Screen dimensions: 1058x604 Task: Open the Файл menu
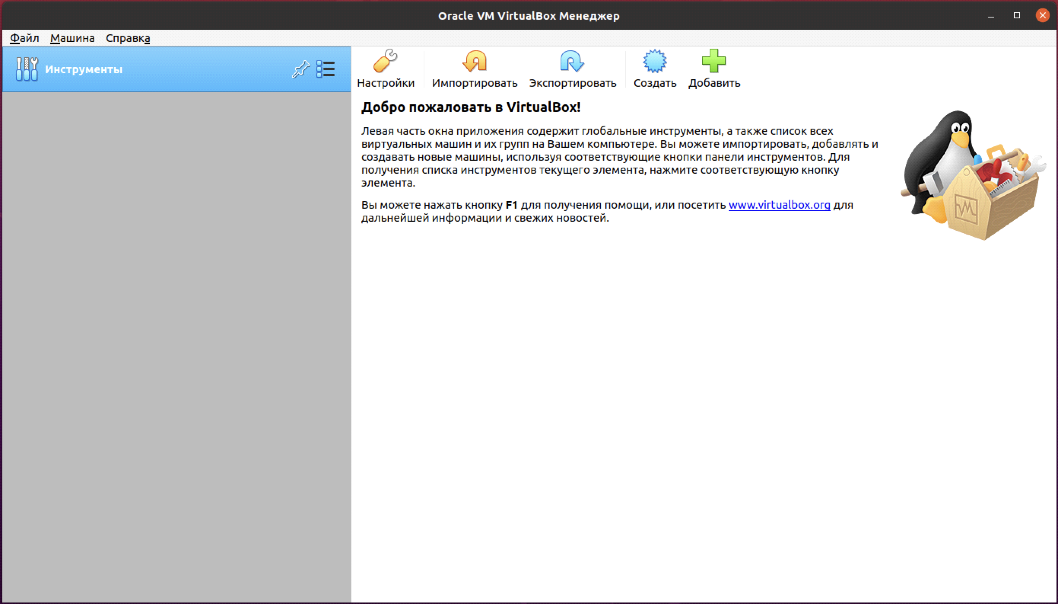24,38
